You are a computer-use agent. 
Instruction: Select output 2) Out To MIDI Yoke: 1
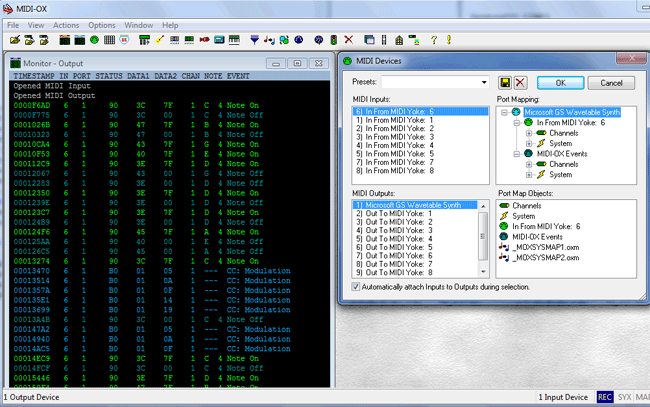pyautogui.click(x=415, y=213)
